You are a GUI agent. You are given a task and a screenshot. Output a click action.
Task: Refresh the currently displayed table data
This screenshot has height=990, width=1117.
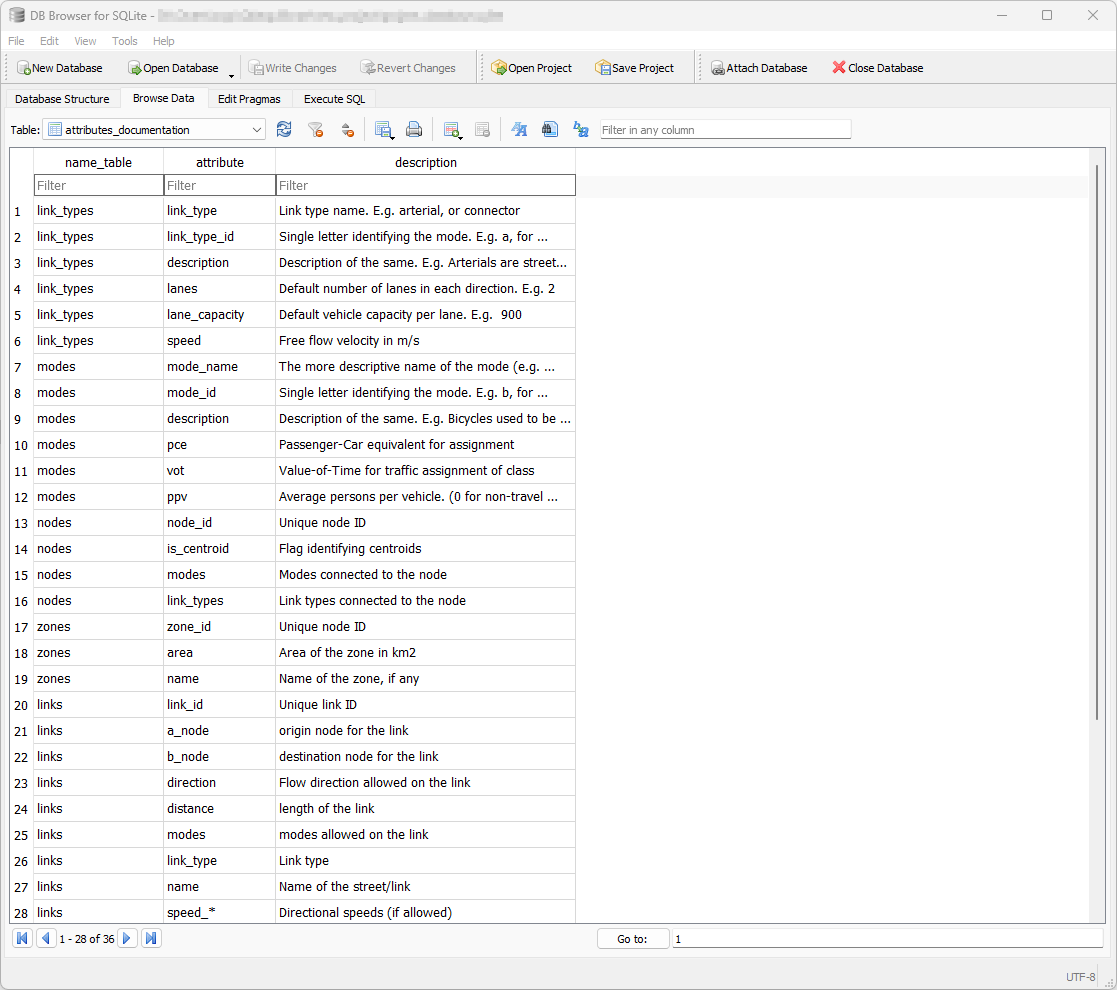[285, 129]
